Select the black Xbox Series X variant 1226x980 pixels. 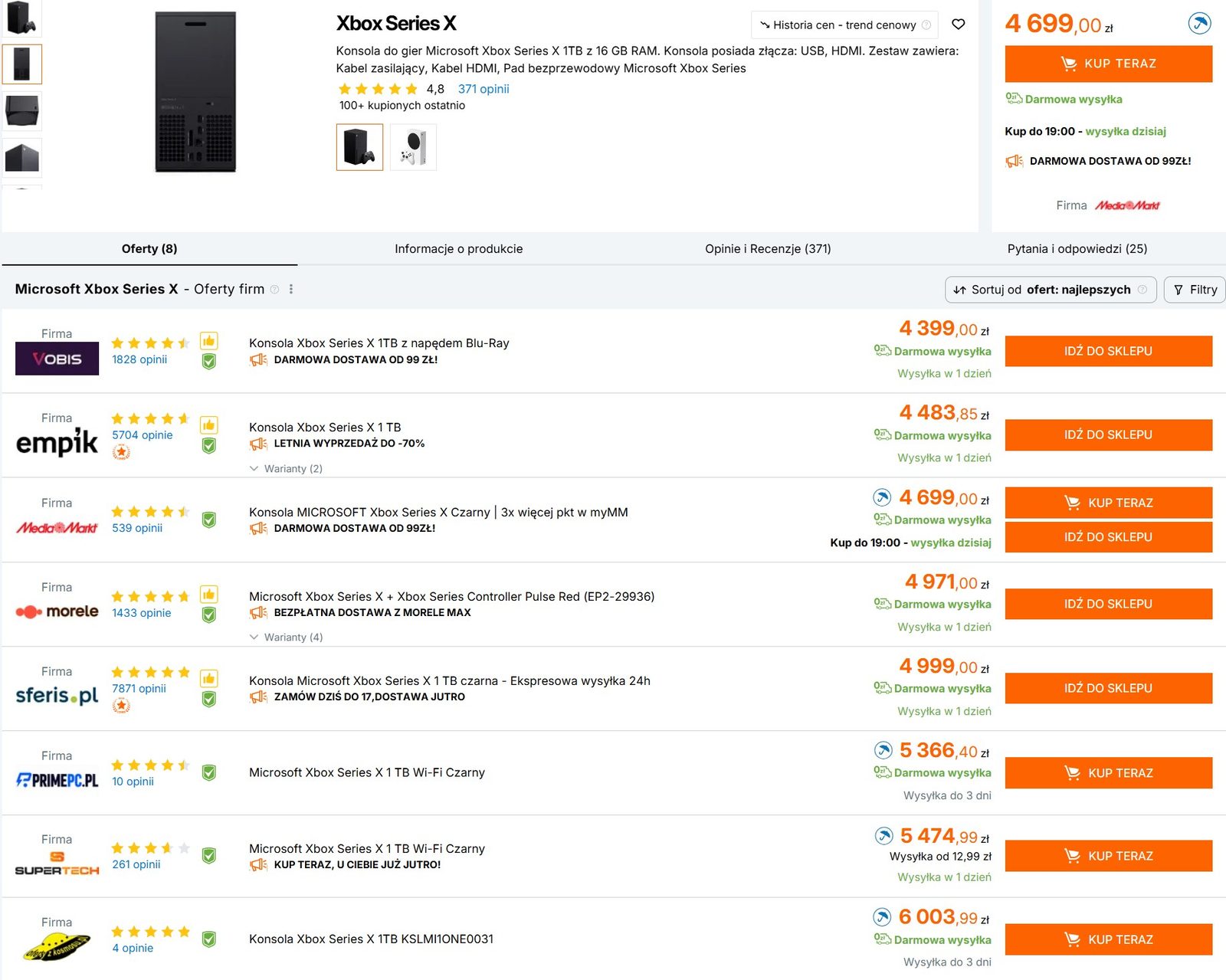pyautogui.click(x=359, y=147)
